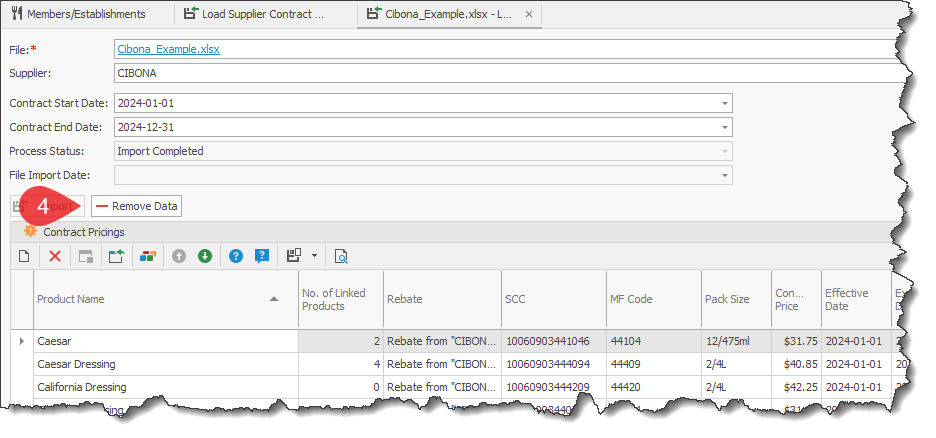Click the gray up arrow icon
The height and width of the screenshot is (438, 936).
pyautogui.click(x=179, y=256)
